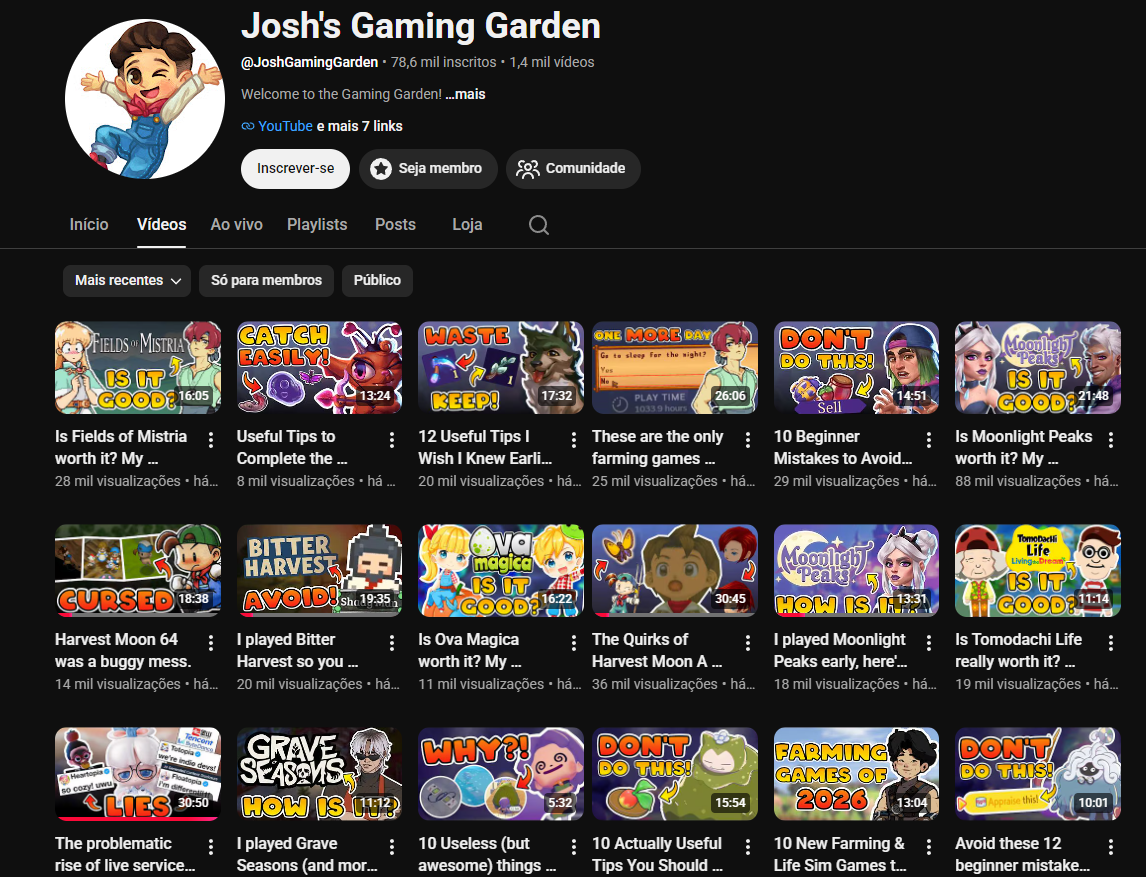Expand channel description with ...mais
The width and height of the screenshot is (1146, 877).
465,94
